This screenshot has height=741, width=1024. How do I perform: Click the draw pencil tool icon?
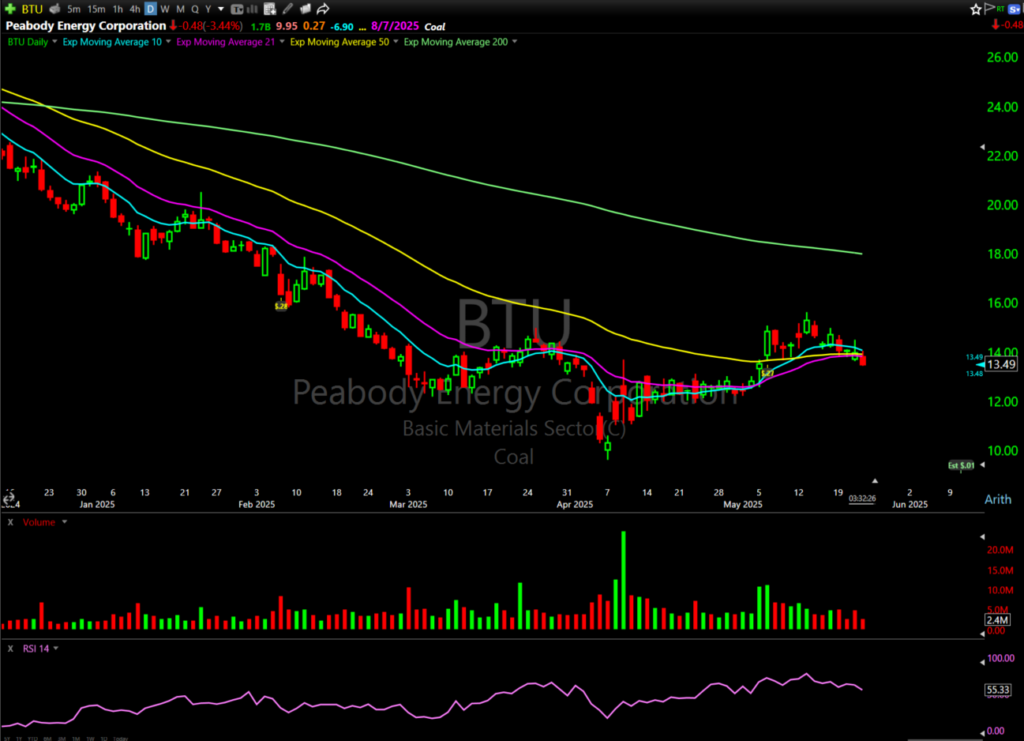pos(286,9)
